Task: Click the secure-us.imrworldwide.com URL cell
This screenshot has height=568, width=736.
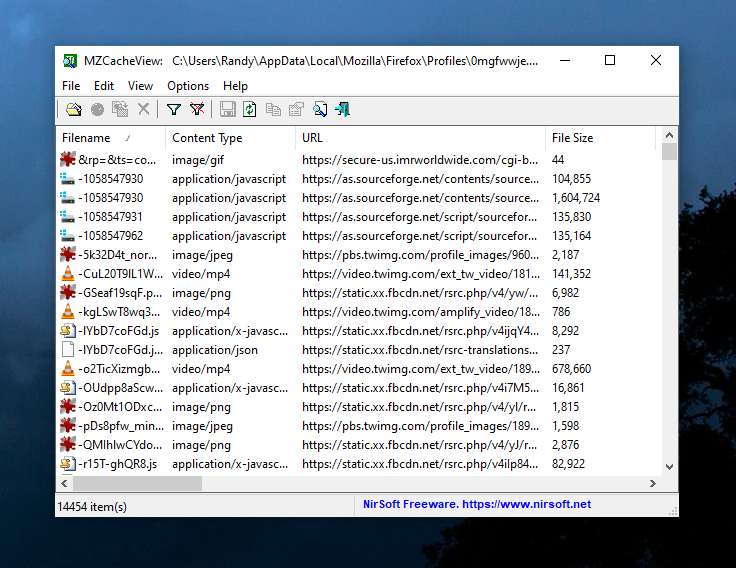Action: click(x=420, y=160)
